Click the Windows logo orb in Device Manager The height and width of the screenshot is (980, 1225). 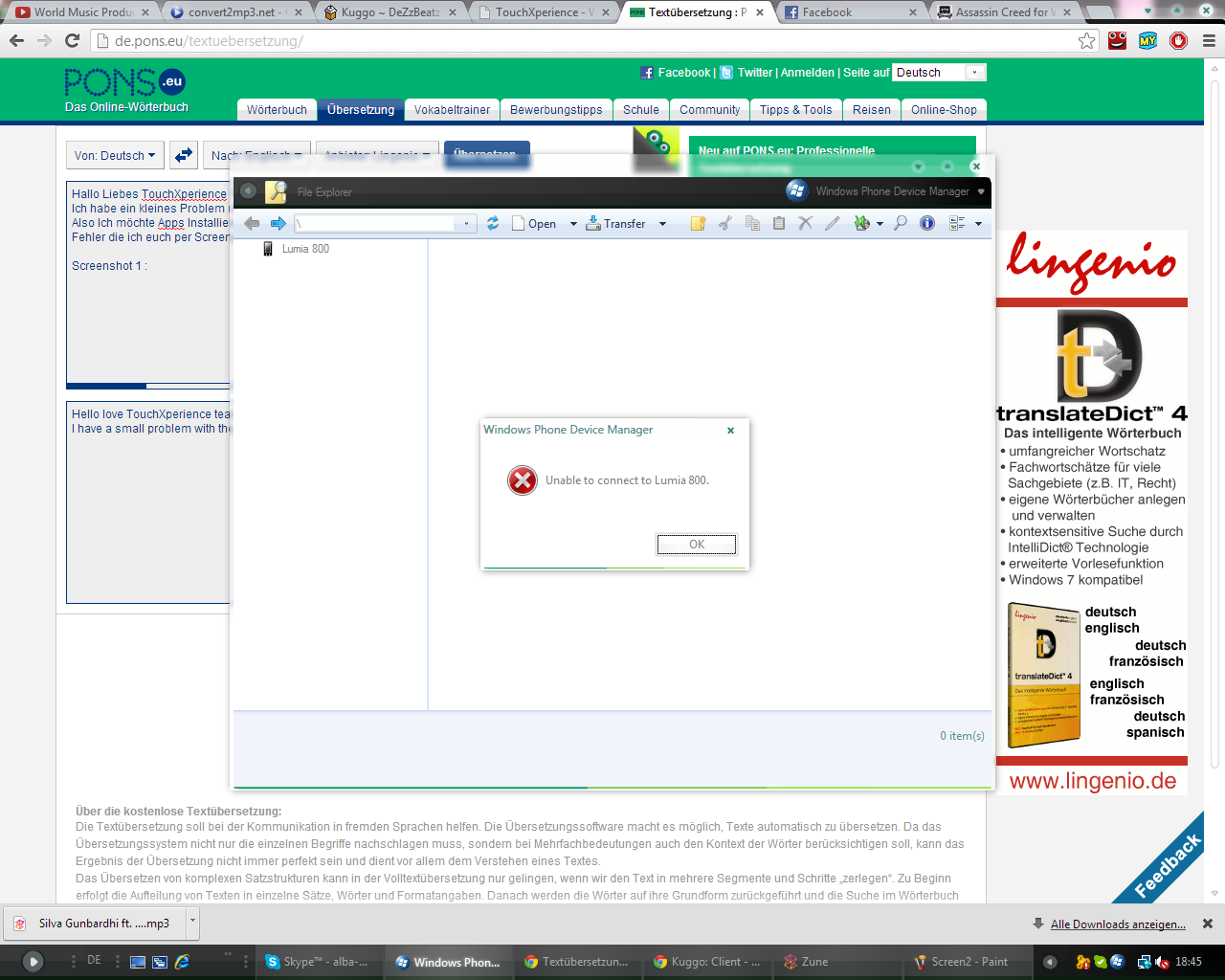796,190
